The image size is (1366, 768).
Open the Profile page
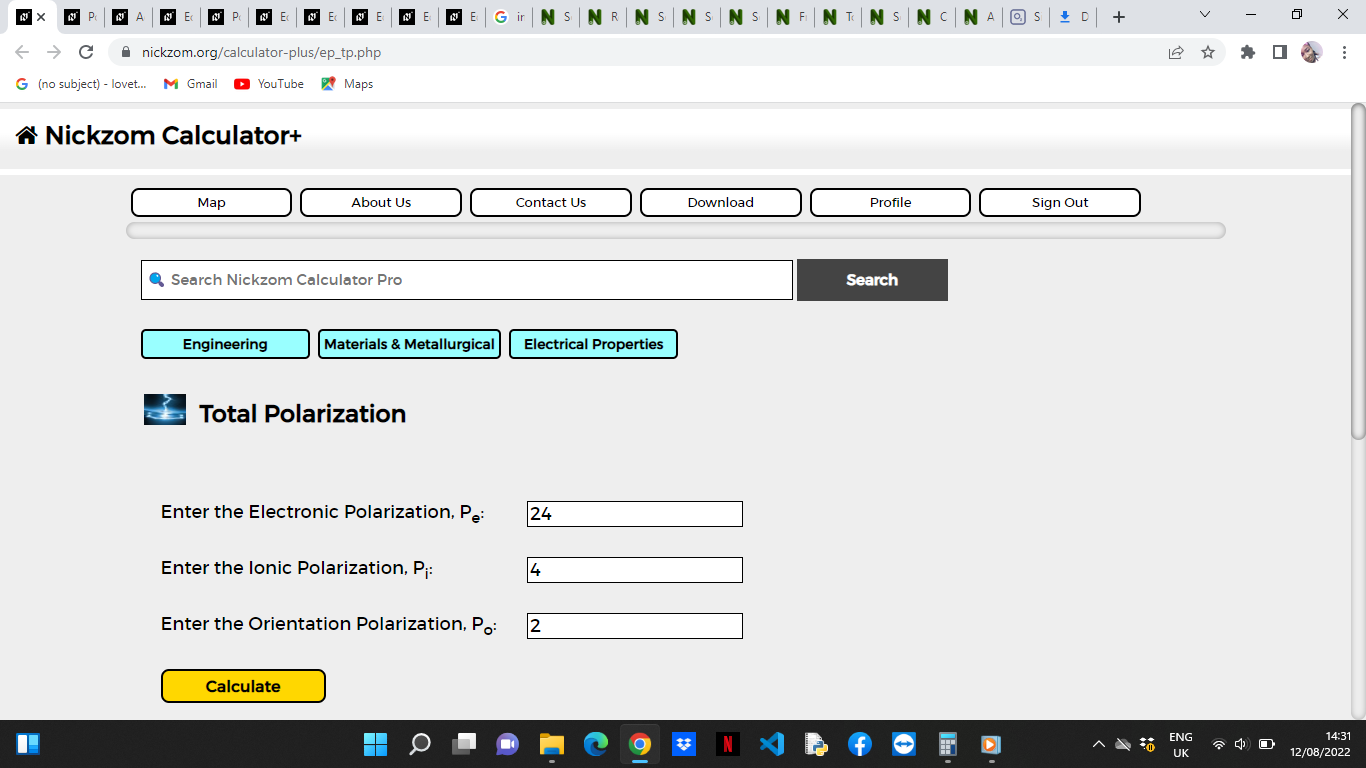tap(890, 202)
